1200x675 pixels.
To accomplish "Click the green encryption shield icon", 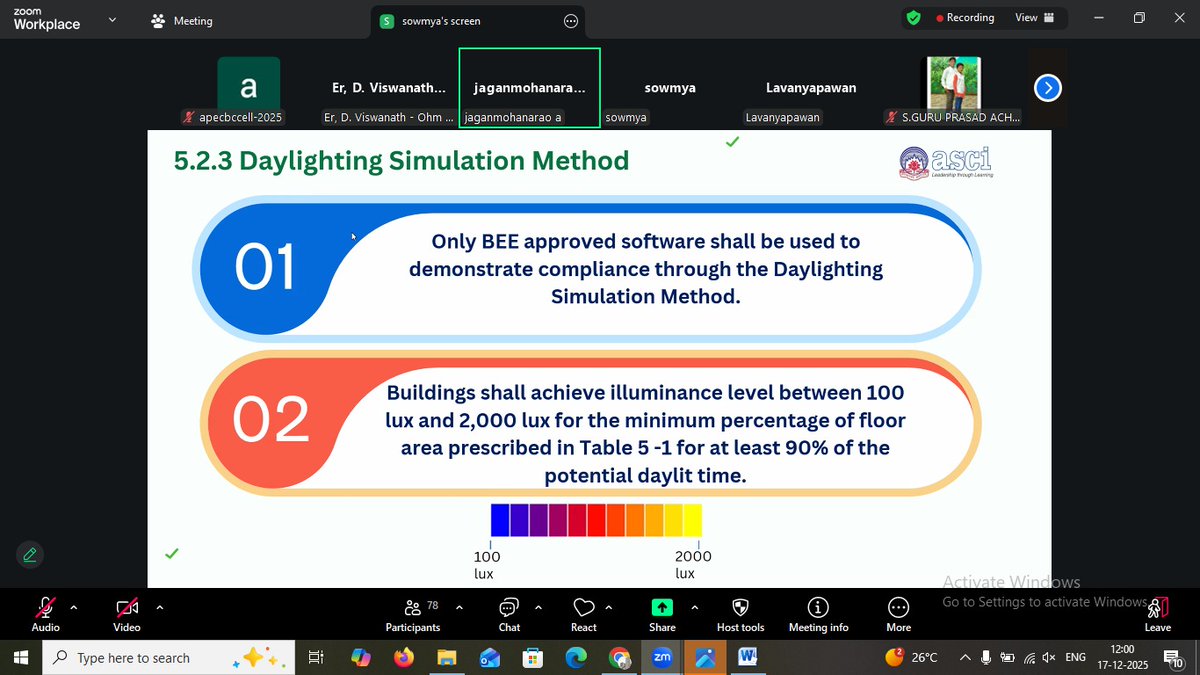I will tap(913, 18).
